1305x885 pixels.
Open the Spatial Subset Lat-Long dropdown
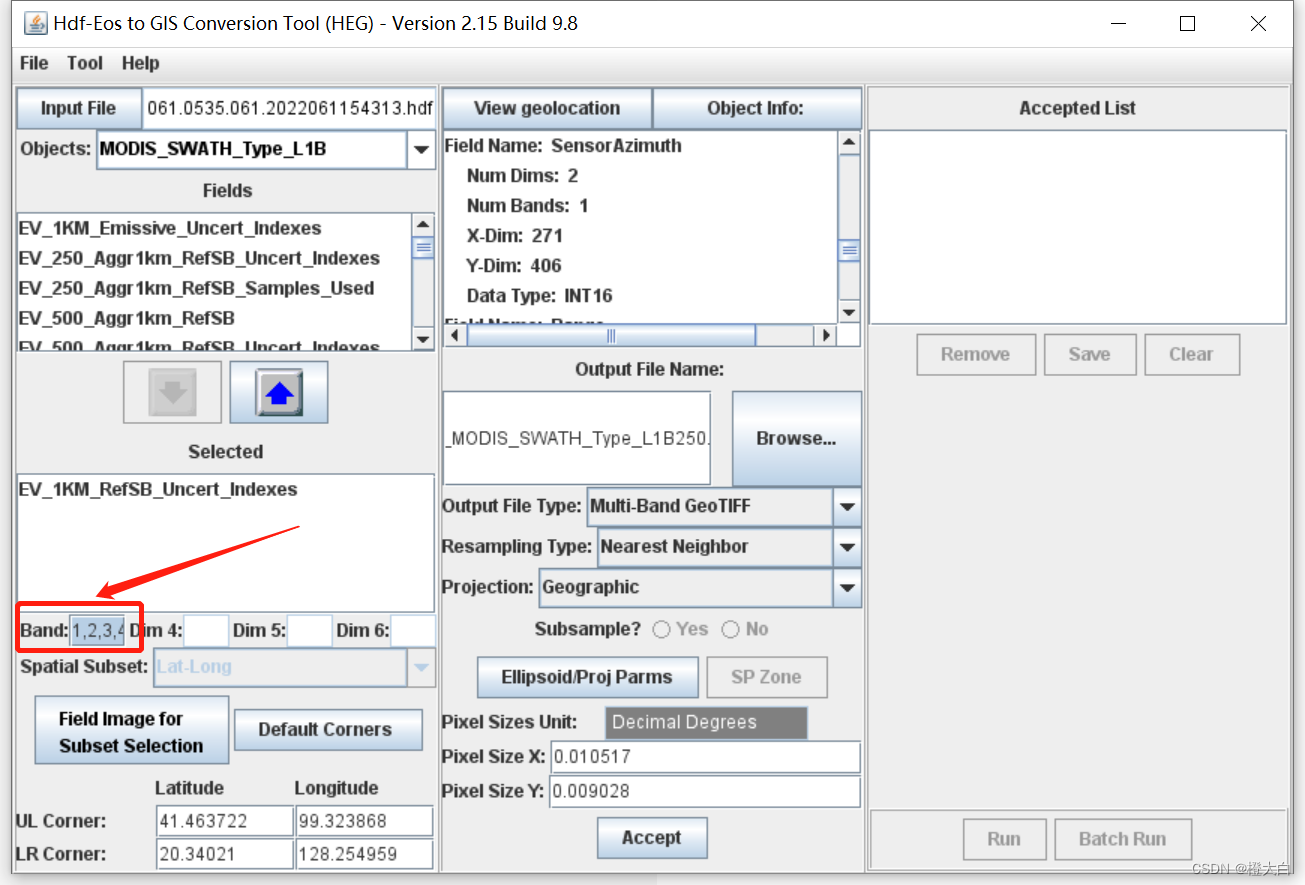point(421,667)
